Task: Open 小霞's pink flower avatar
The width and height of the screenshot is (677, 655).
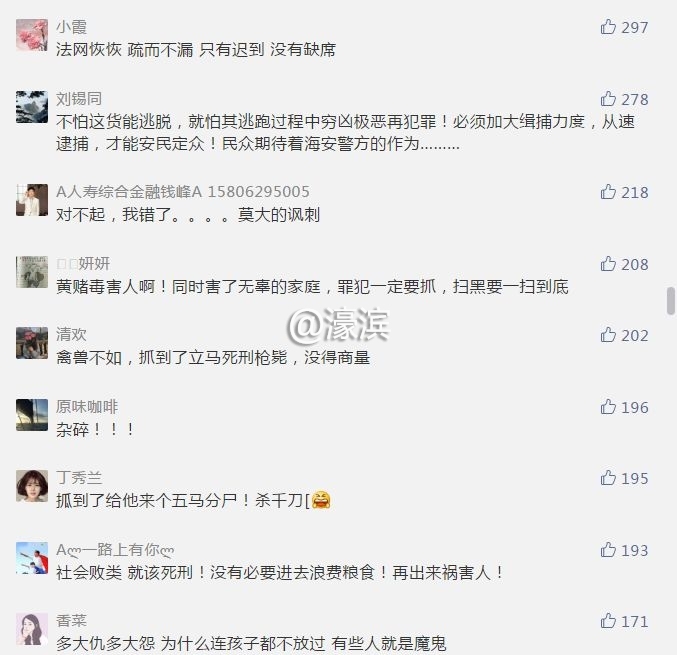Action: [32, 35]
